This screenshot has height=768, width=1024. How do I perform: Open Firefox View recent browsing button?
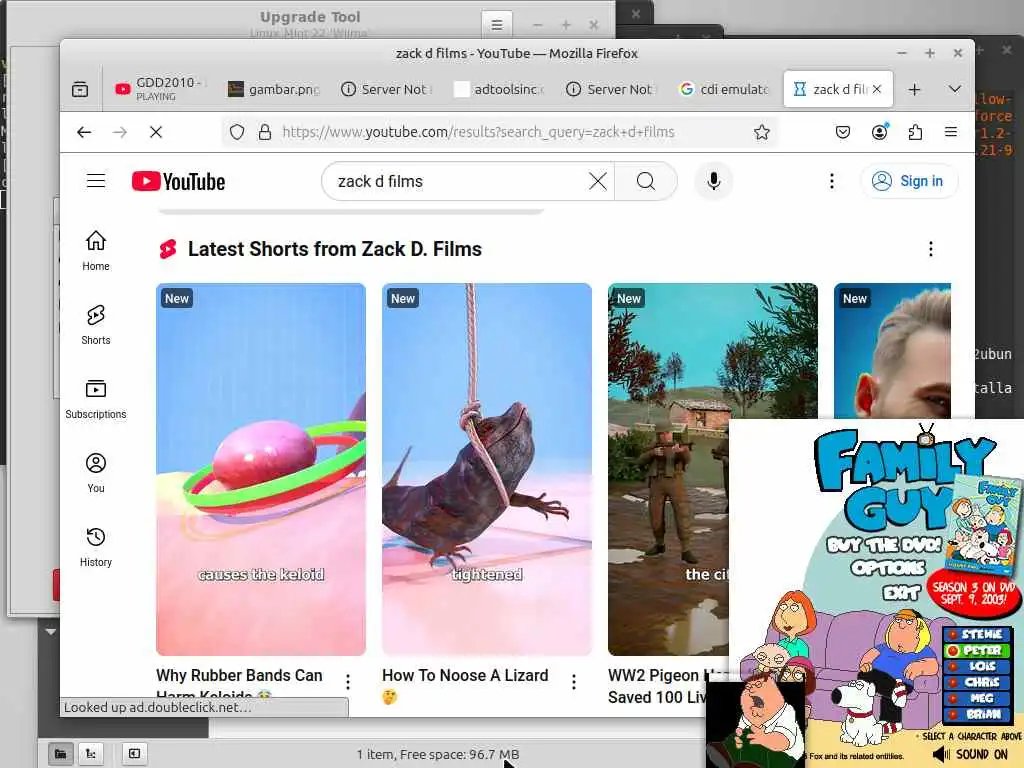[x=80, y=89]
